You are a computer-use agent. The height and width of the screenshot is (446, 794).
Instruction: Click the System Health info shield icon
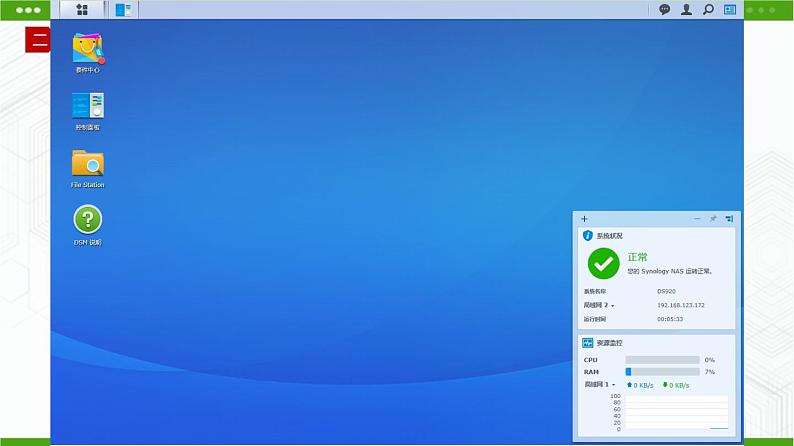587,235
